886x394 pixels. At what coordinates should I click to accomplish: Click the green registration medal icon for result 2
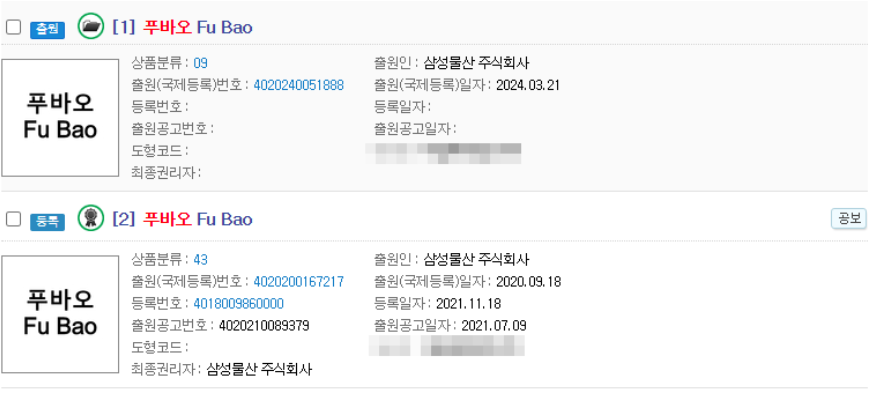pyautogui.click(x=90, y=218)
